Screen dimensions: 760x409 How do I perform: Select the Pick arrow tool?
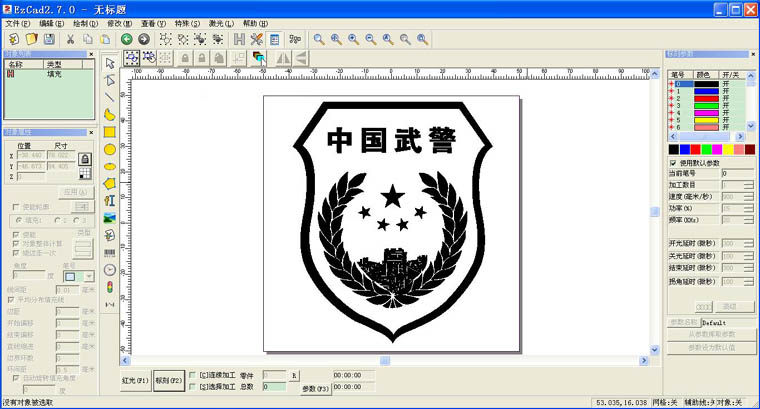tap(110, 63)
